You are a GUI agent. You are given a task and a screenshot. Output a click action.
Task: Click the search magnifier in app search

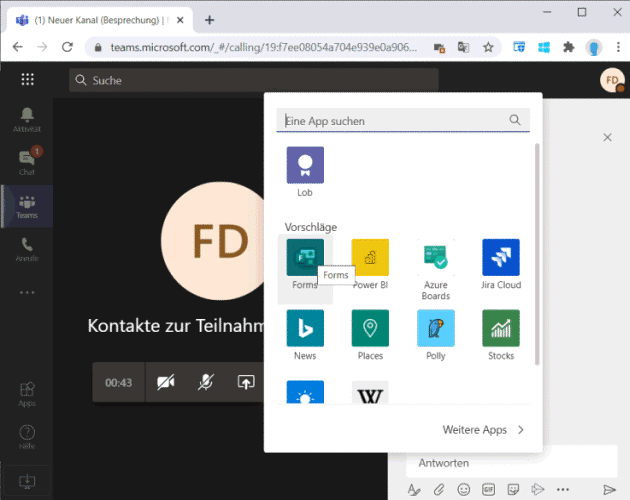point(515,120)
